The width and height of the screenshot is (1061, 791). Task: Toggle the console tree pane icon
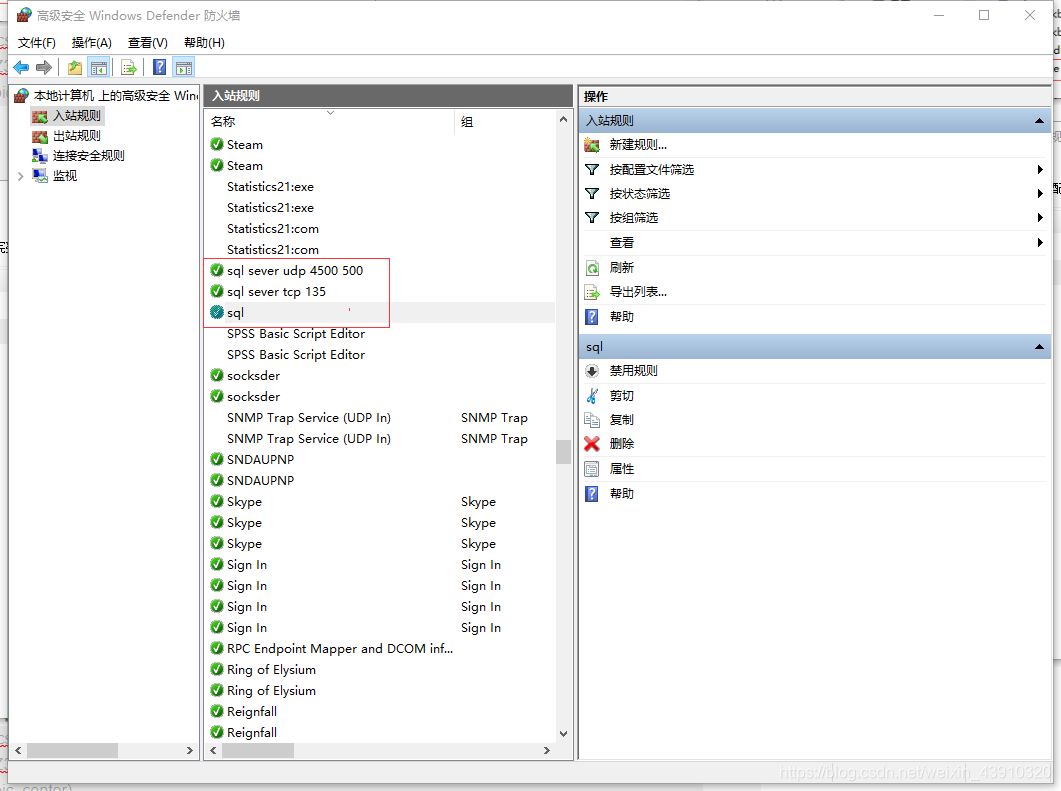(99, 67)
